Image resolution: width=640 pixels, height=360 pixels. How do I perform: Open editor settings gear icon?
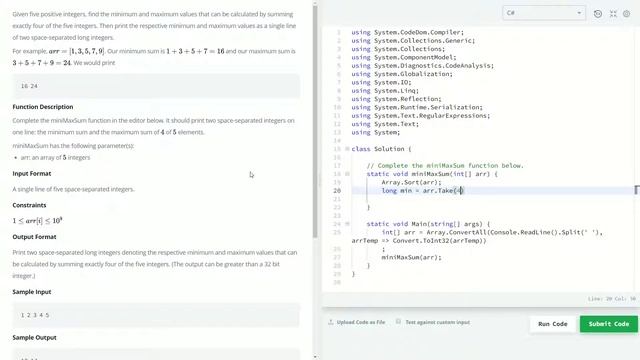[627, 14]
